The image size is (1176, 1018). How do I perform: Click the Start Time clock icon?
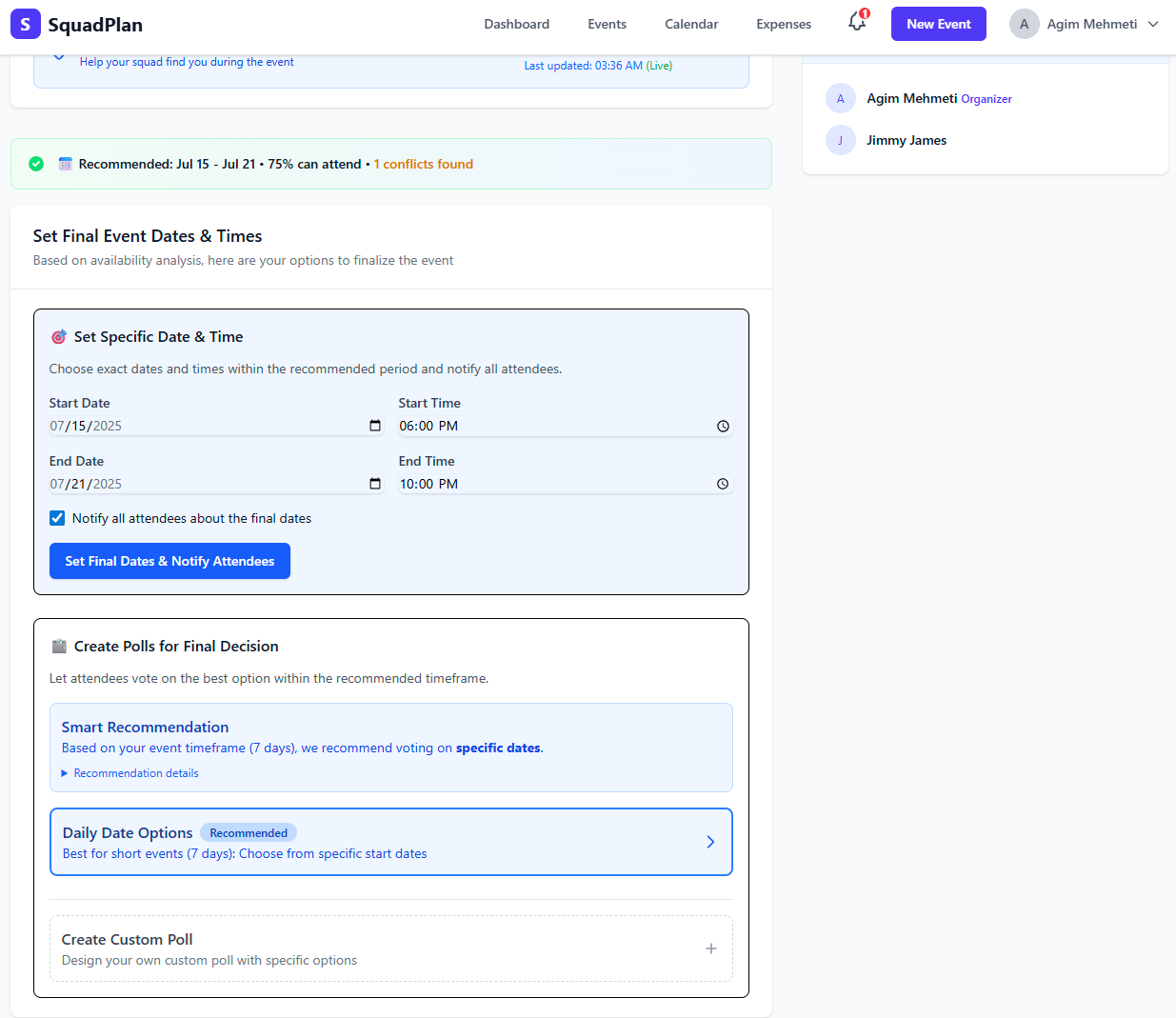pos(723,426)
